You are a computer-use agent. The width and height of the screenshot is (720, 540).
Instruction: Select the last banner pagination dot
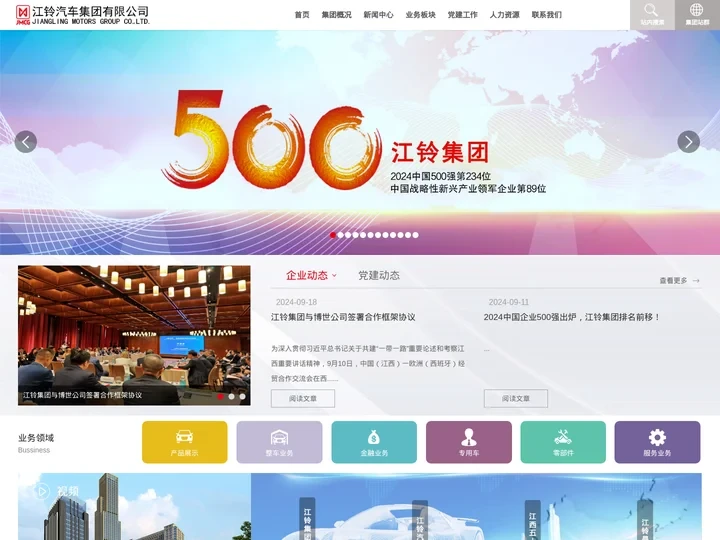tap(415, 235)
